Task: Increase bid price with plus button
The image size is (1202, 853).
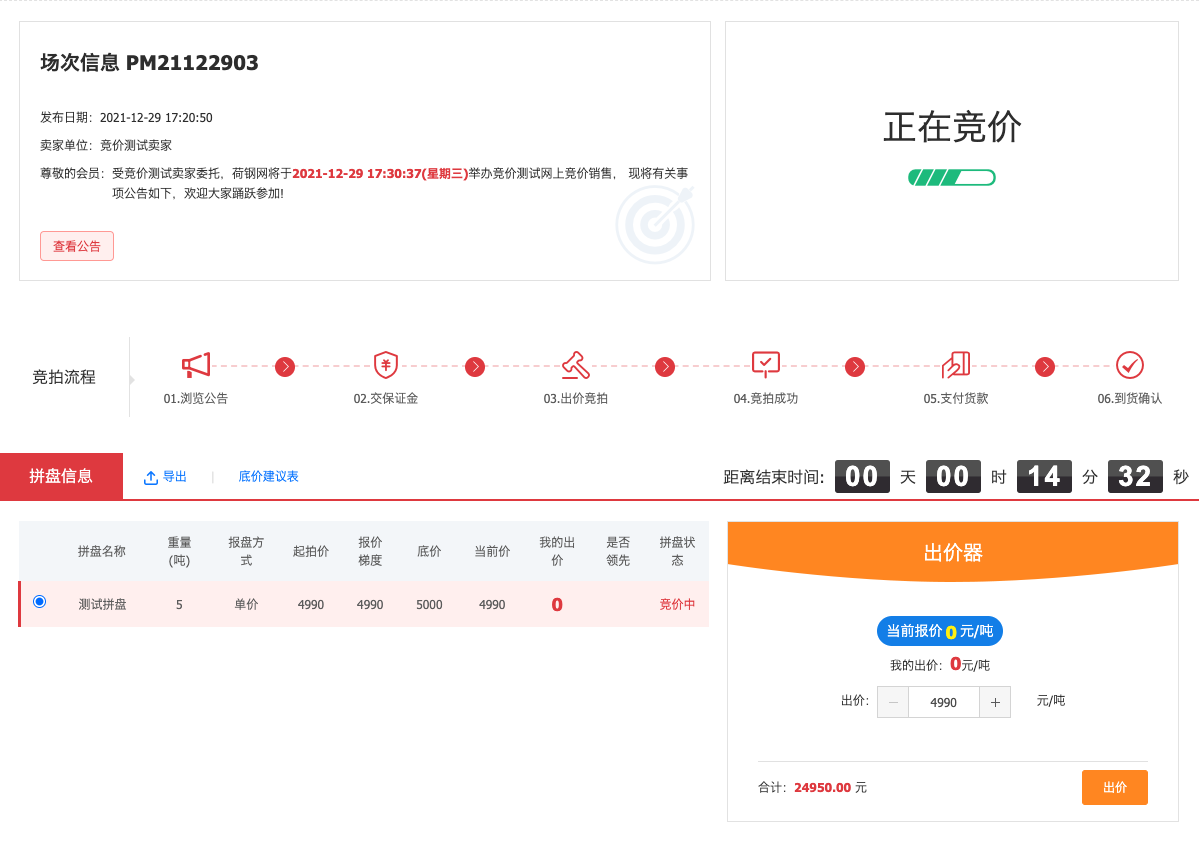Action: [995, 702]
